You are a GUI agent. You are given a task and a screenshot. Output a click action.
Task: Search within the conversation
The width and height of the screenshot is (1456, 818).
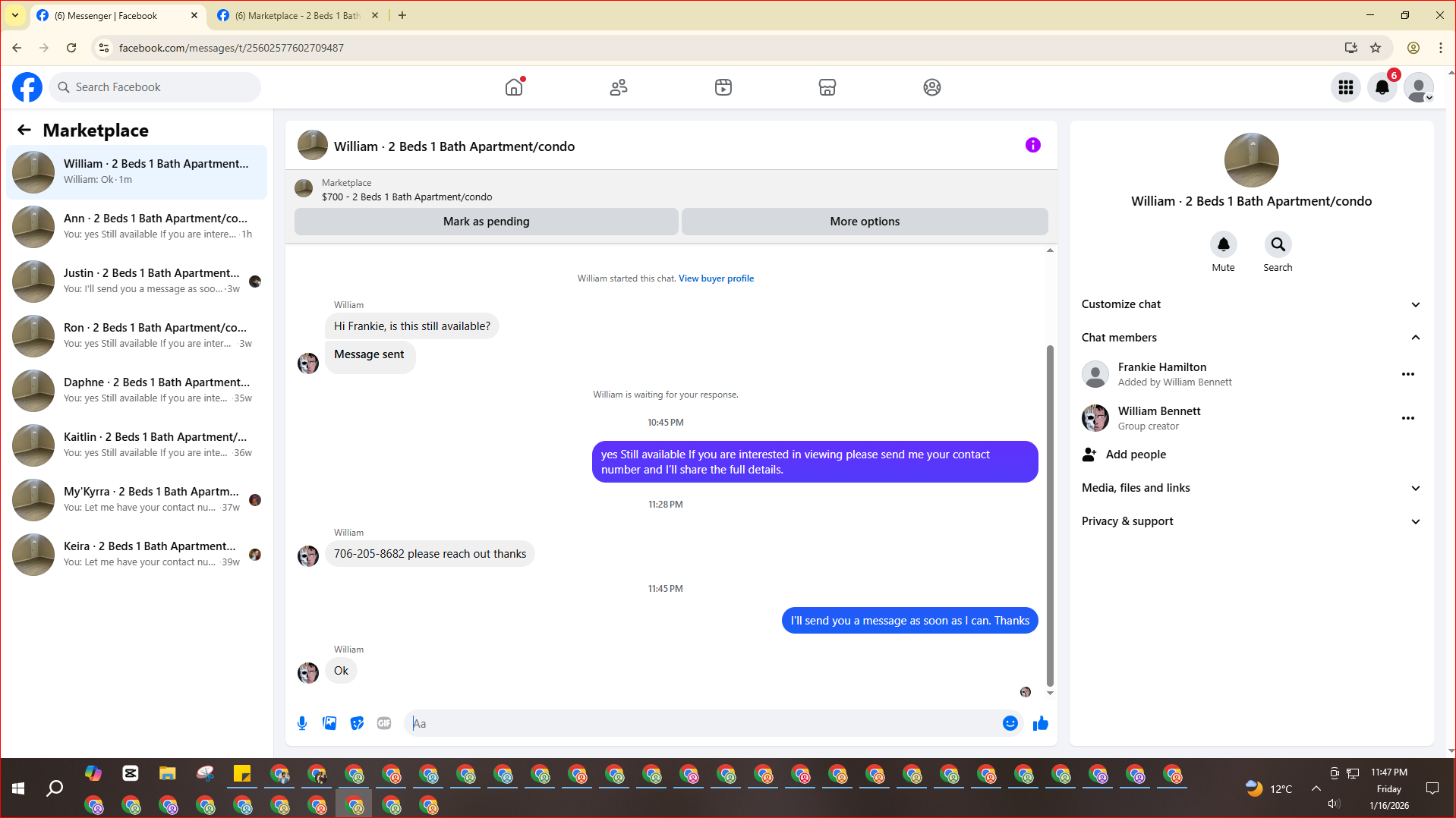coord(1278,244)
